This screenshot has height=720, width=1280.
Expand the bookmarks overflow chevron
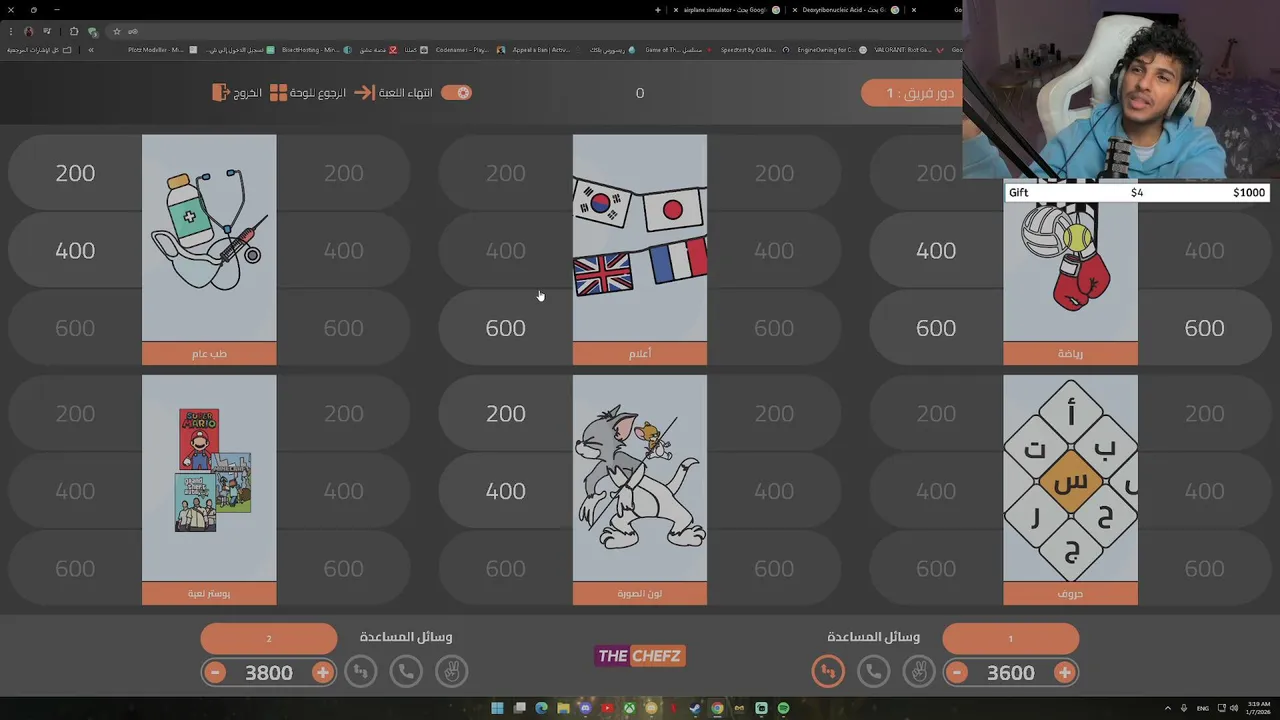(x=90, y=49)
